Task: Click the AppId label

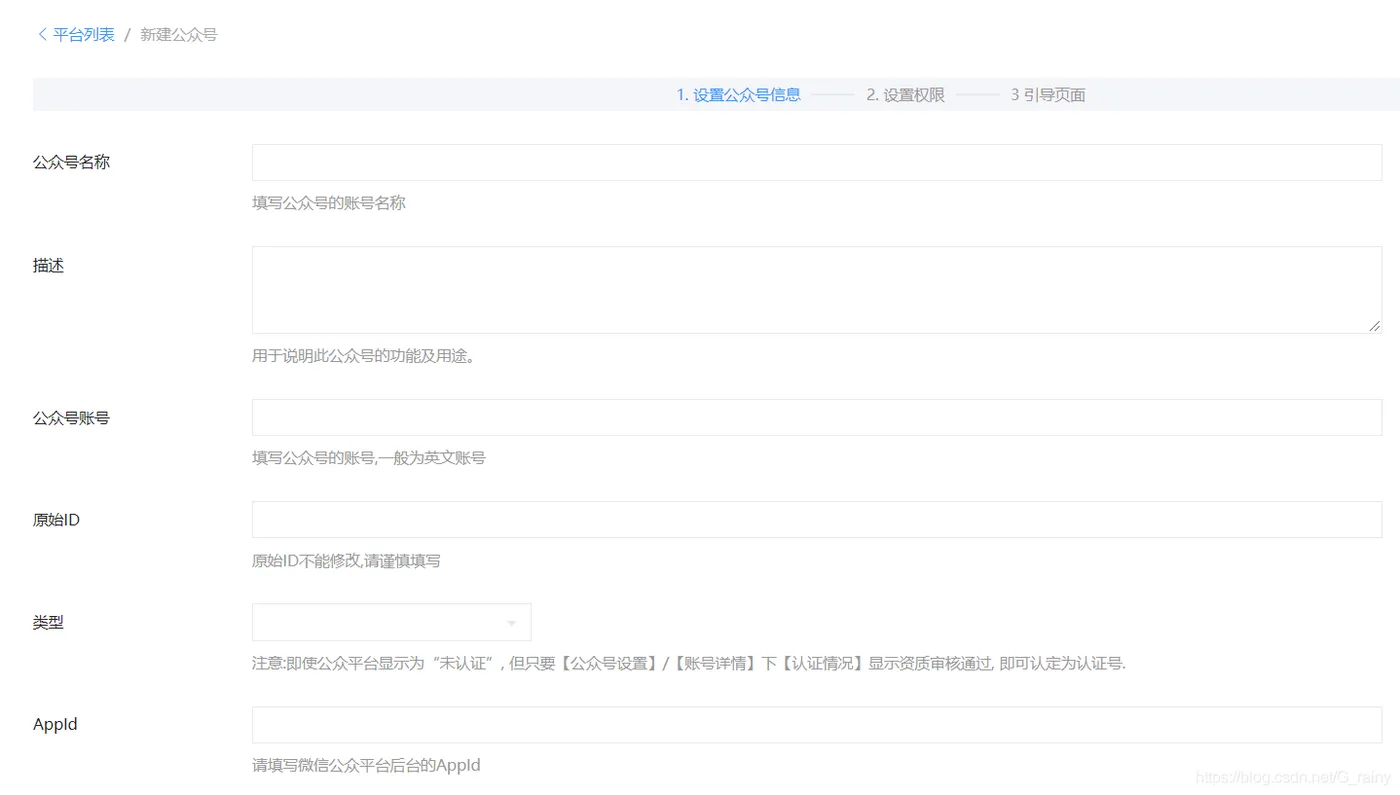Action: (55, 725)
